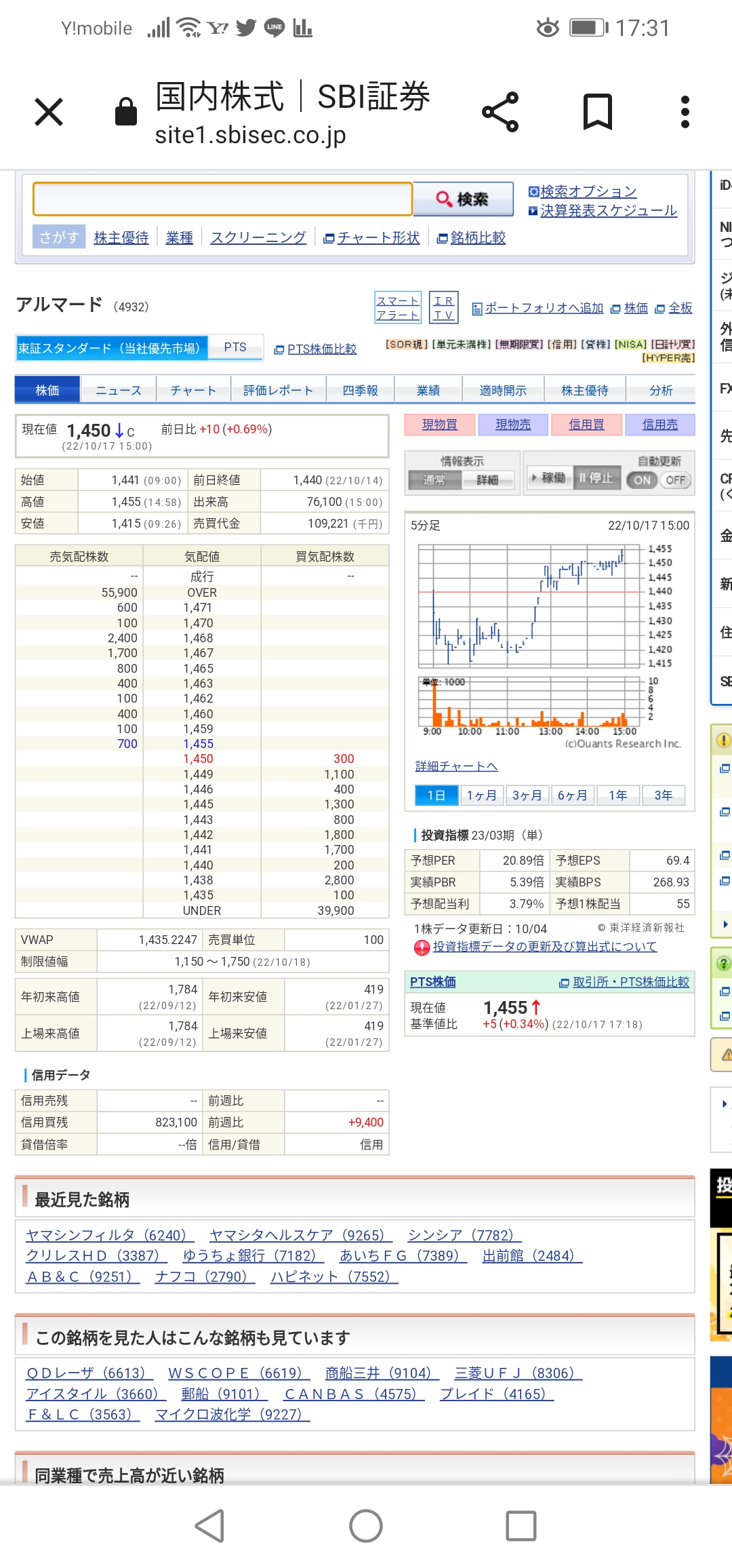The height and width of the screenshot is (1568, 732).
Task: Click 現物買 order button
Action: (440, 425)
